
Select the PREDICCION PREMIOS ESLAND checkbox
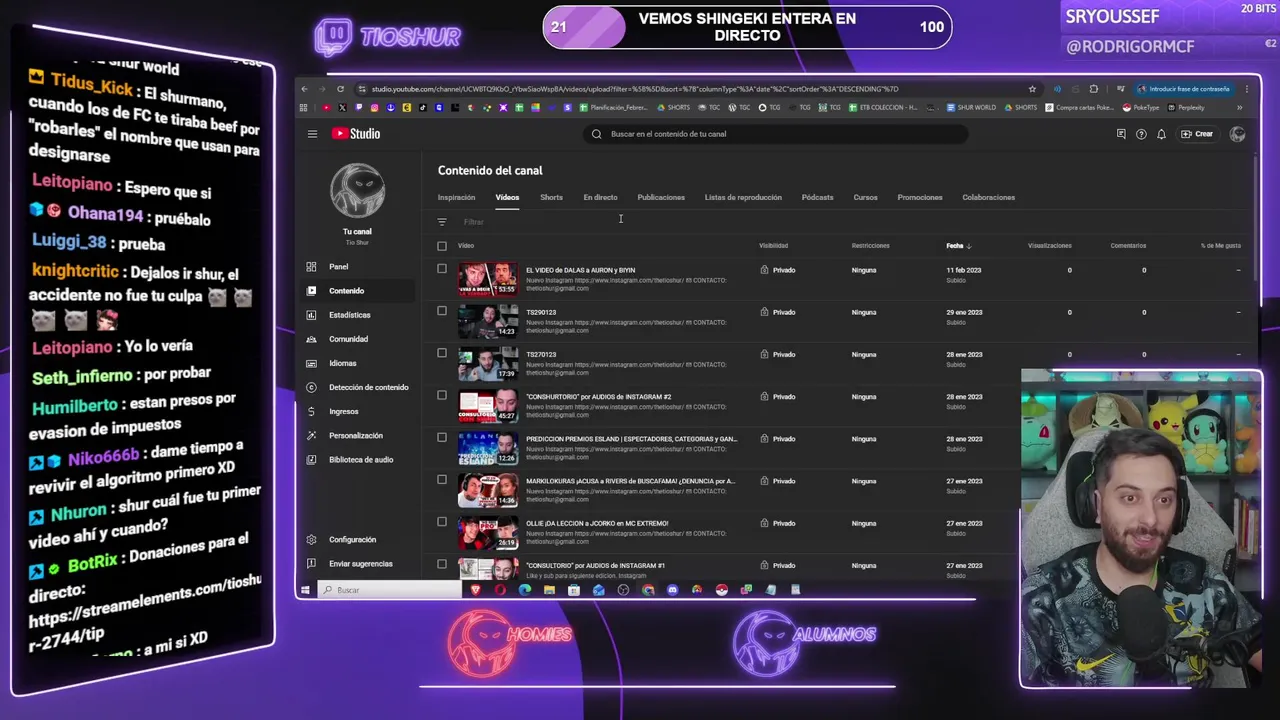[442, 437]
